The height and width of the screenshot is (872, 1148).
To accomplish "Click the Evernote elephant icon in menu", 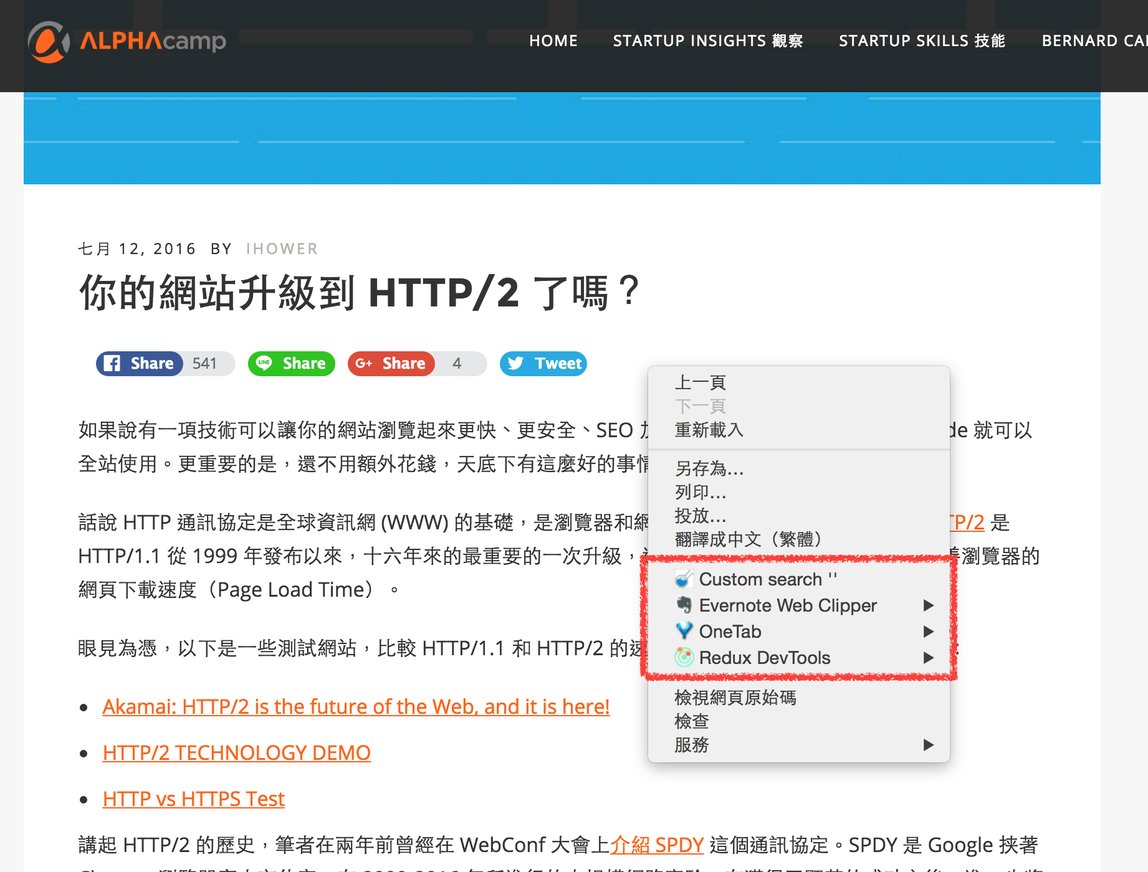I will [x=684, y=606].
